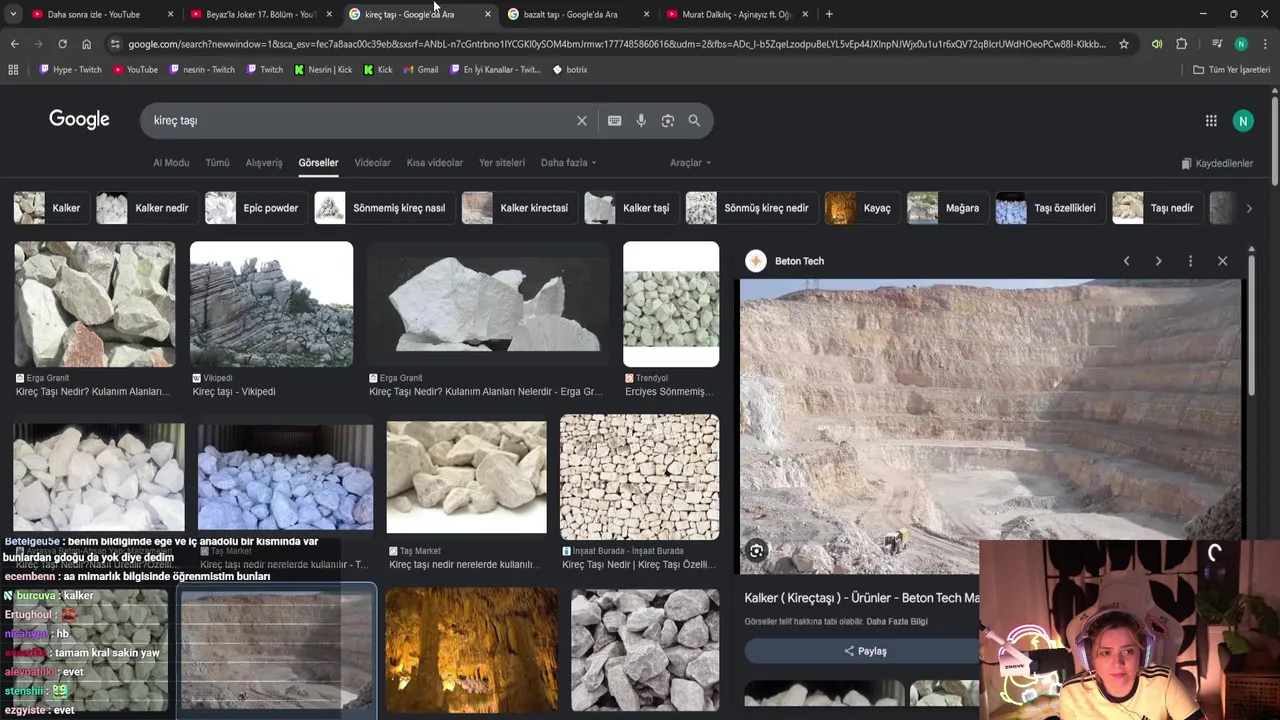Open the bookmarks apps grid icon

click(13, 70)
